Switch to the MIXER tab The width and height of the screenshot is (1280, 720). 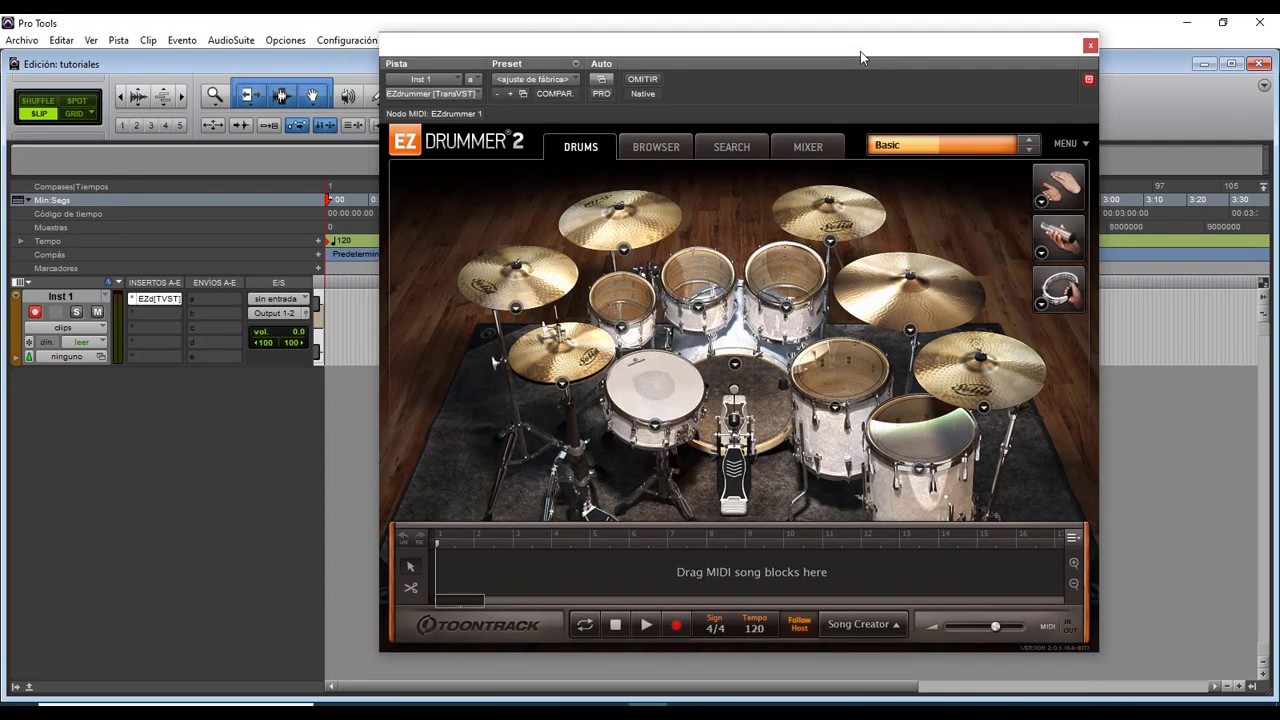[x=808, y=147]
